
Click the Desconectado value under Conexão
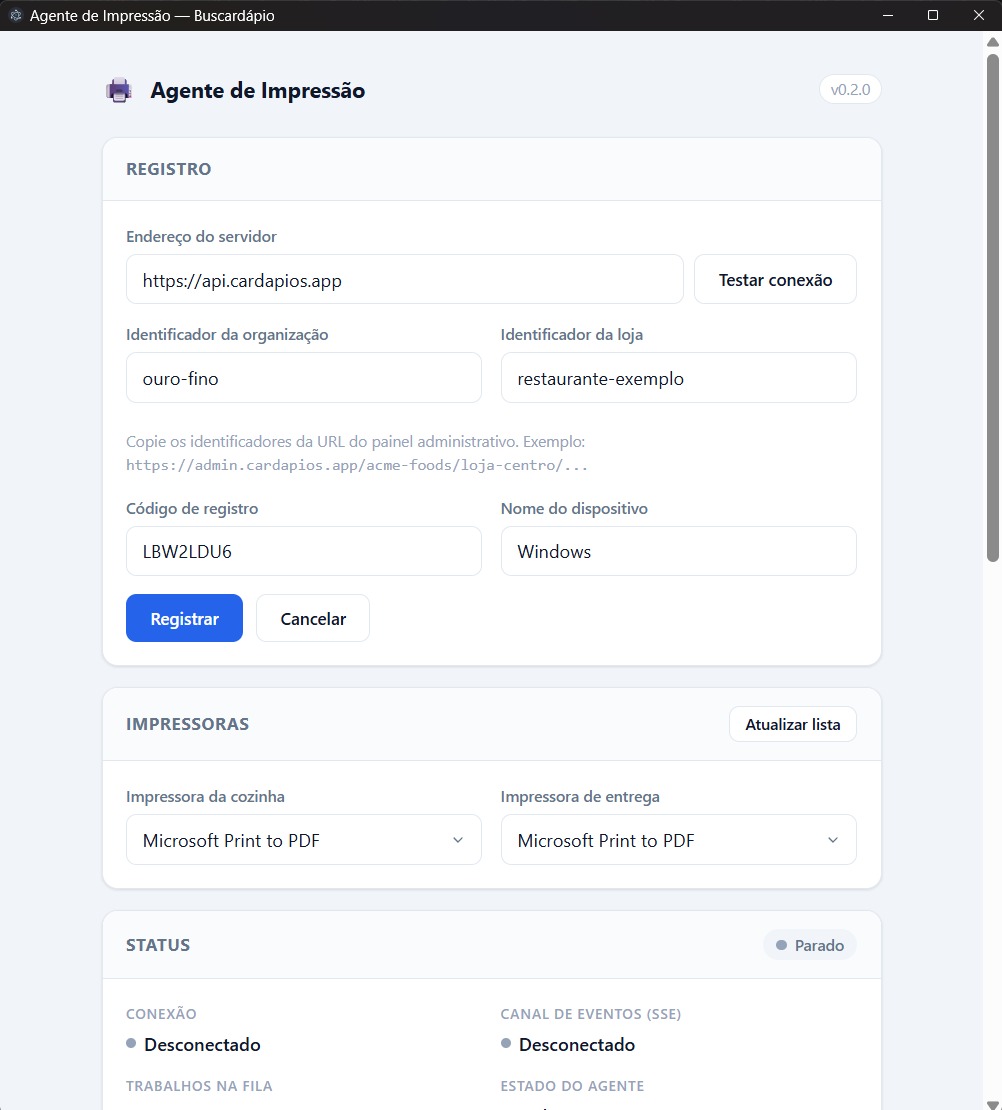202,1044
